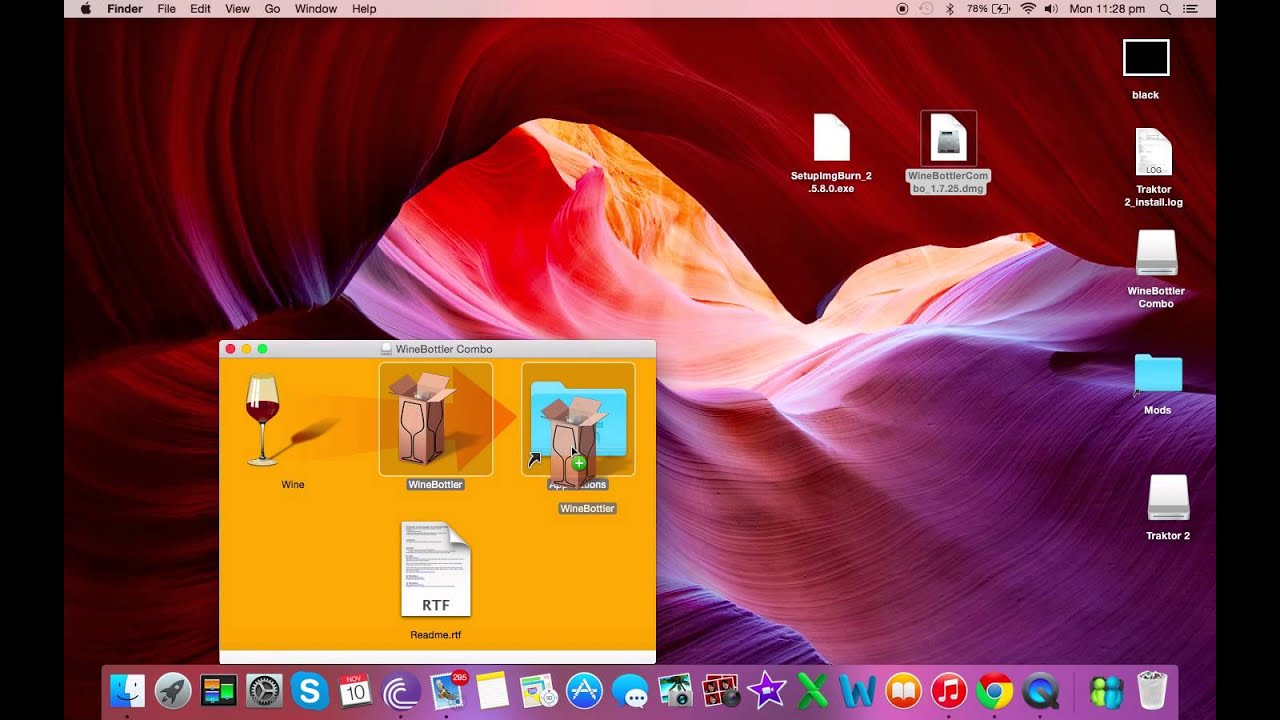Open System Preferences from the Dock

point(264,691)
